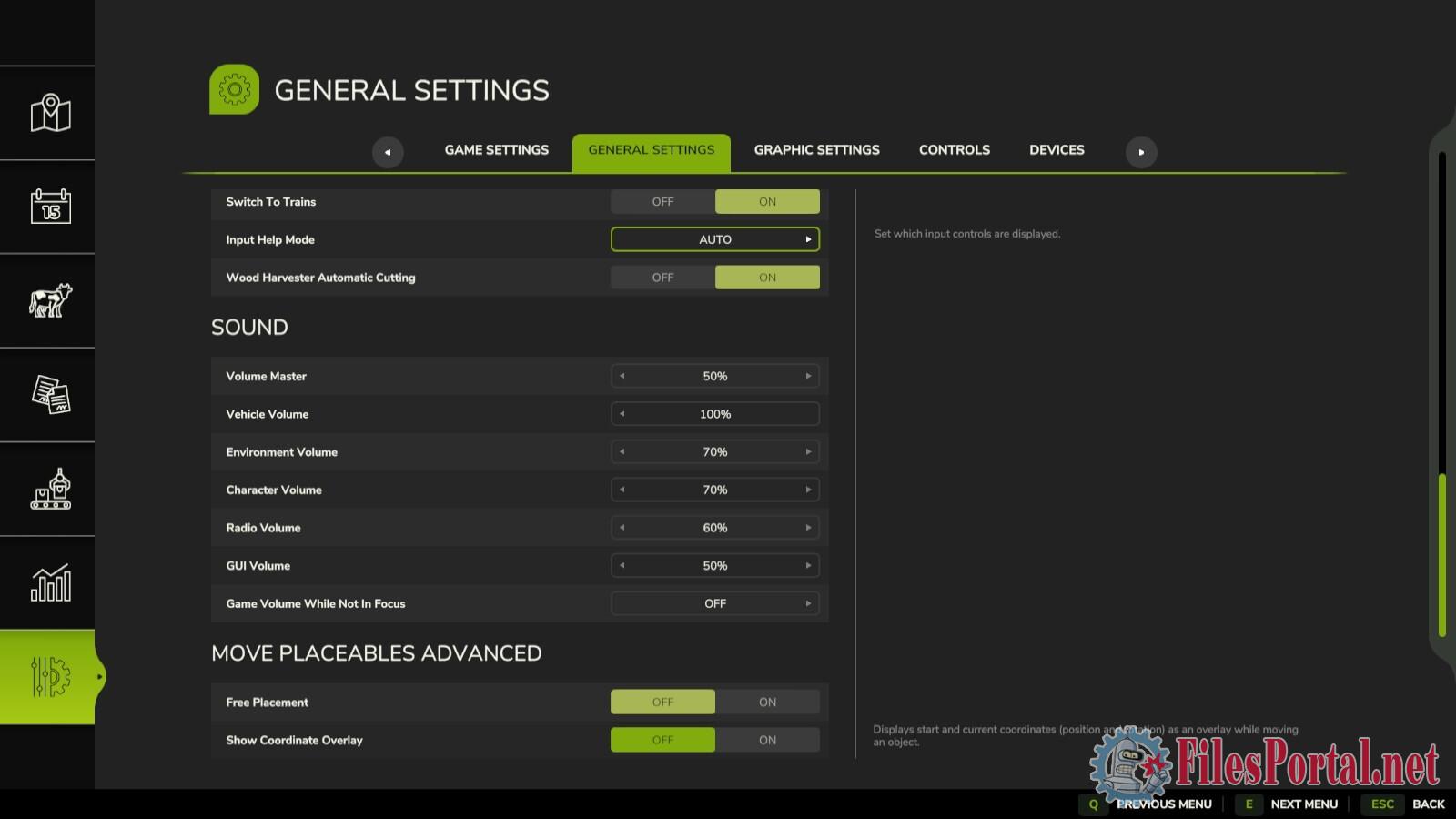Change Game Volume While Not In Focus option
The image size is (1456, 819).
(808, 603)
